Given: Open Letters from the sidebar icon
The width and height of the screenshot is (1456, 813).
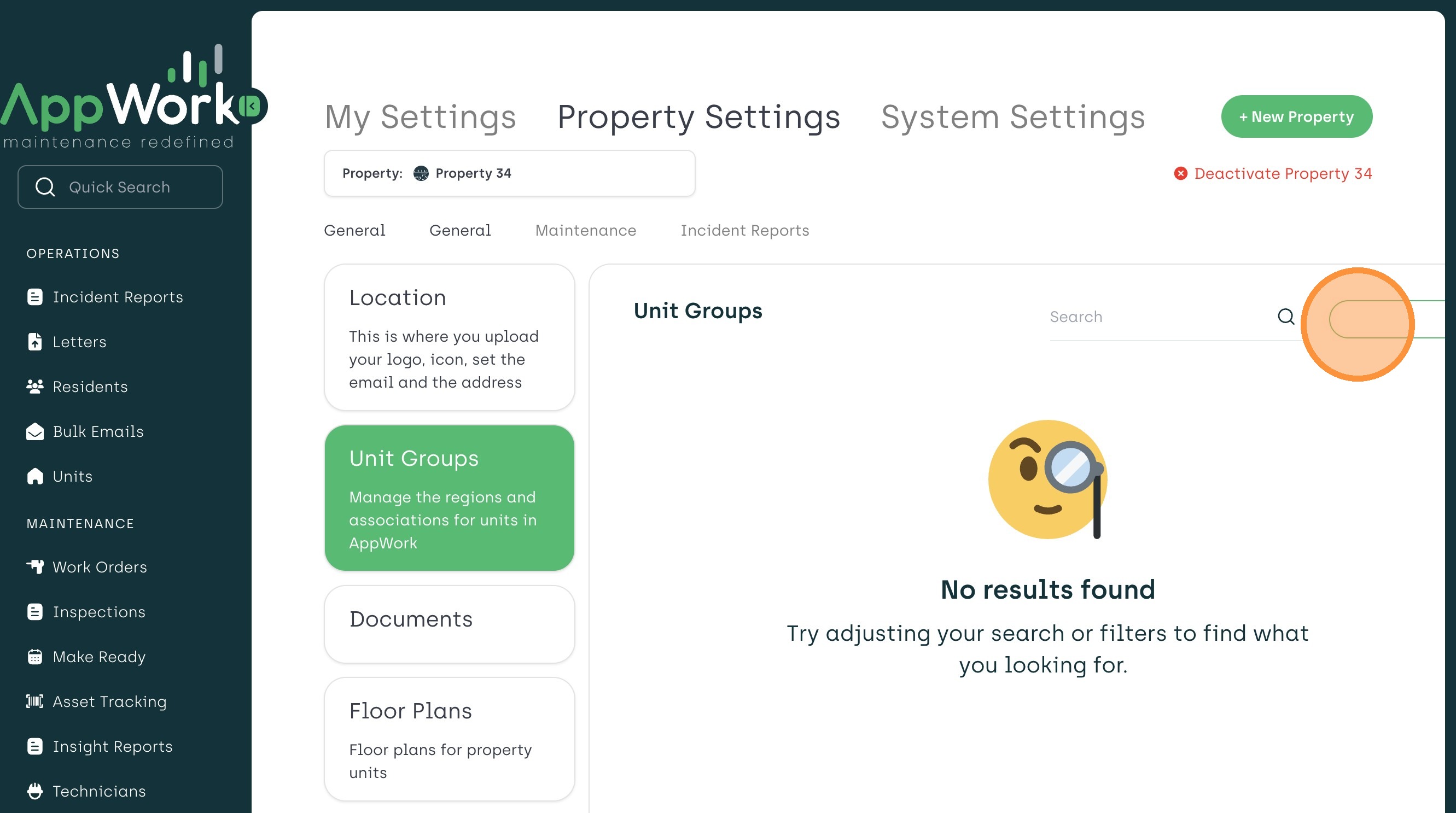Looking at the screenshot, I should (x=34, y=342).
